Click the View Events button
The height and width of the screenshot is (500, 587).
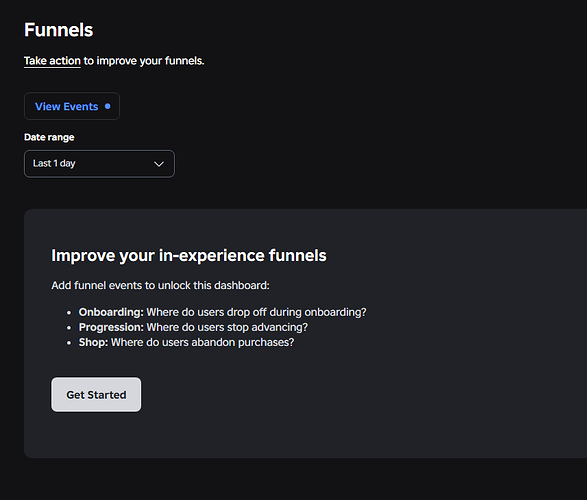(x=72, y=106)
